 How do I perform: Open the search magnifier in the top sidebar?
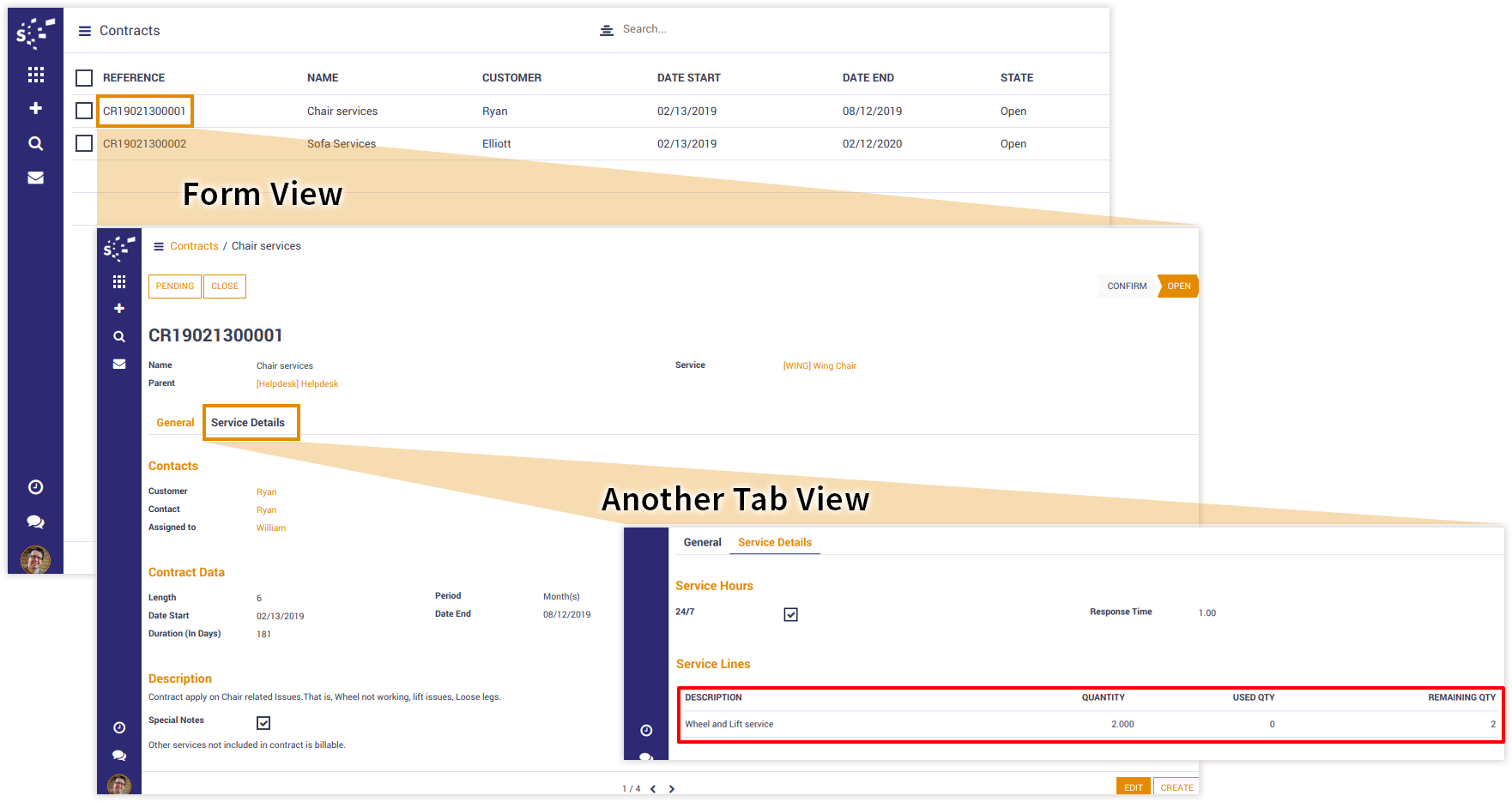[35, 143]
